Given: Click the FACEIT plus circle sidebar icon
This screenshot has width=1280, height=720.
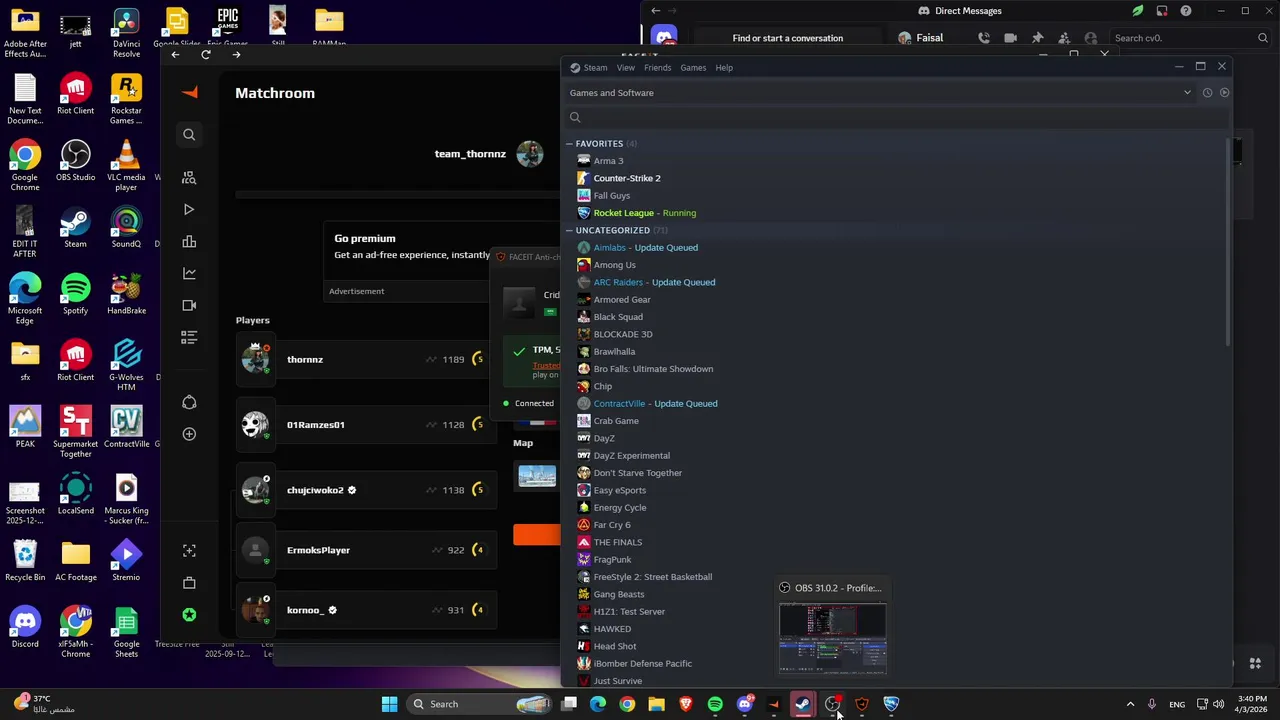Looking at the screenshot, I should (x=189, y=434).
